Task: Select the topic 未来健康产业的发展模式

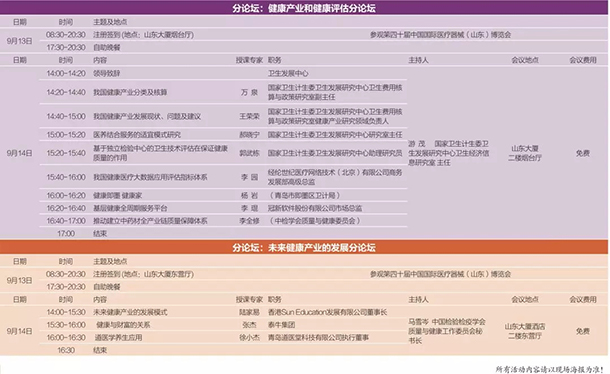Action: click(x=130, y=312)
